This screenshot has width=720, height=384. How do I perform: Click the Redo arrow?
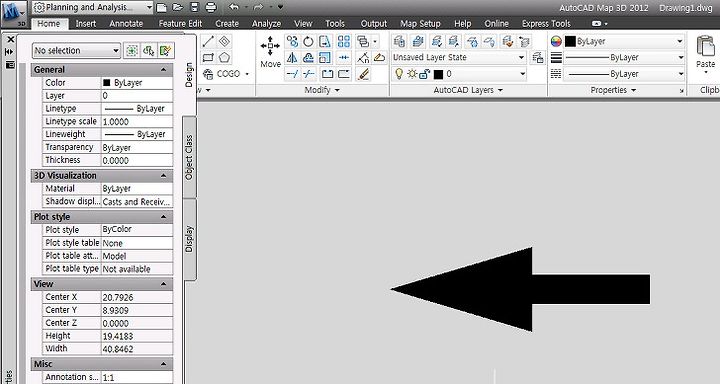(258, 7)
